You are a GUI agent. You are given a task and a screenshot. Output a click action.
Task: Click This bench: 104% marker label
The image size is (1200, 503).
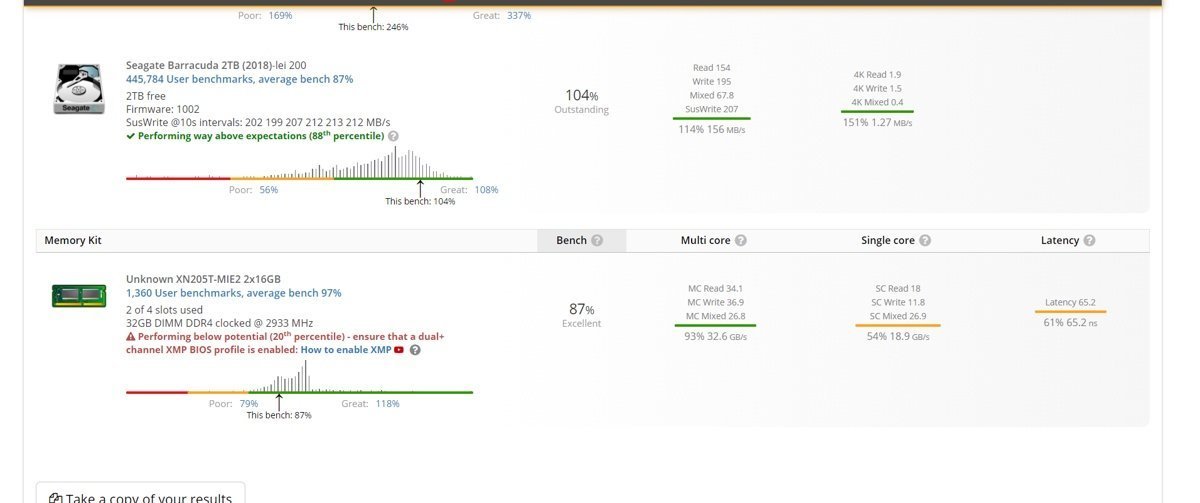(x=420, y=201)
